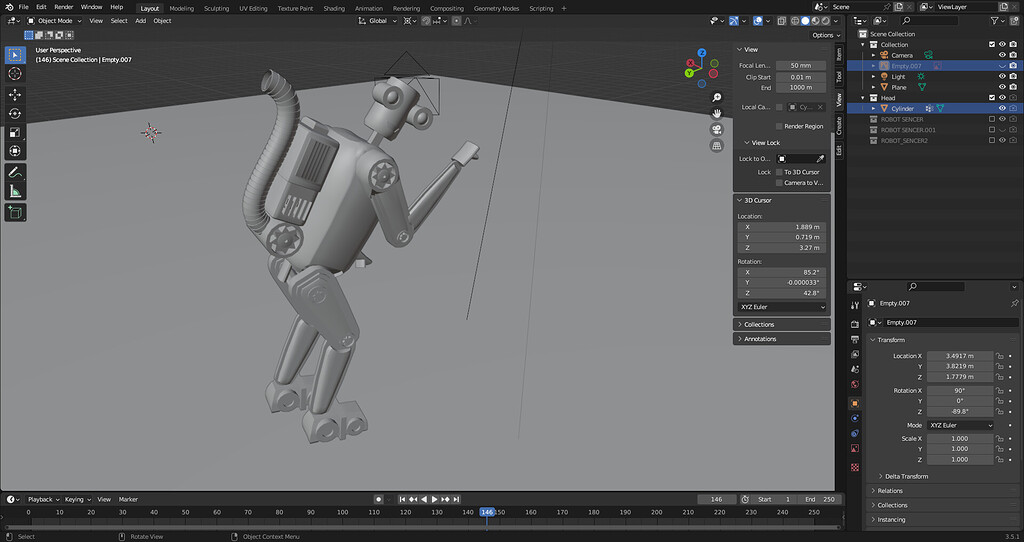Screen dimensions: 1024x542
Task: Click the blue Z axis gizmo
Action: coord(701,53)
